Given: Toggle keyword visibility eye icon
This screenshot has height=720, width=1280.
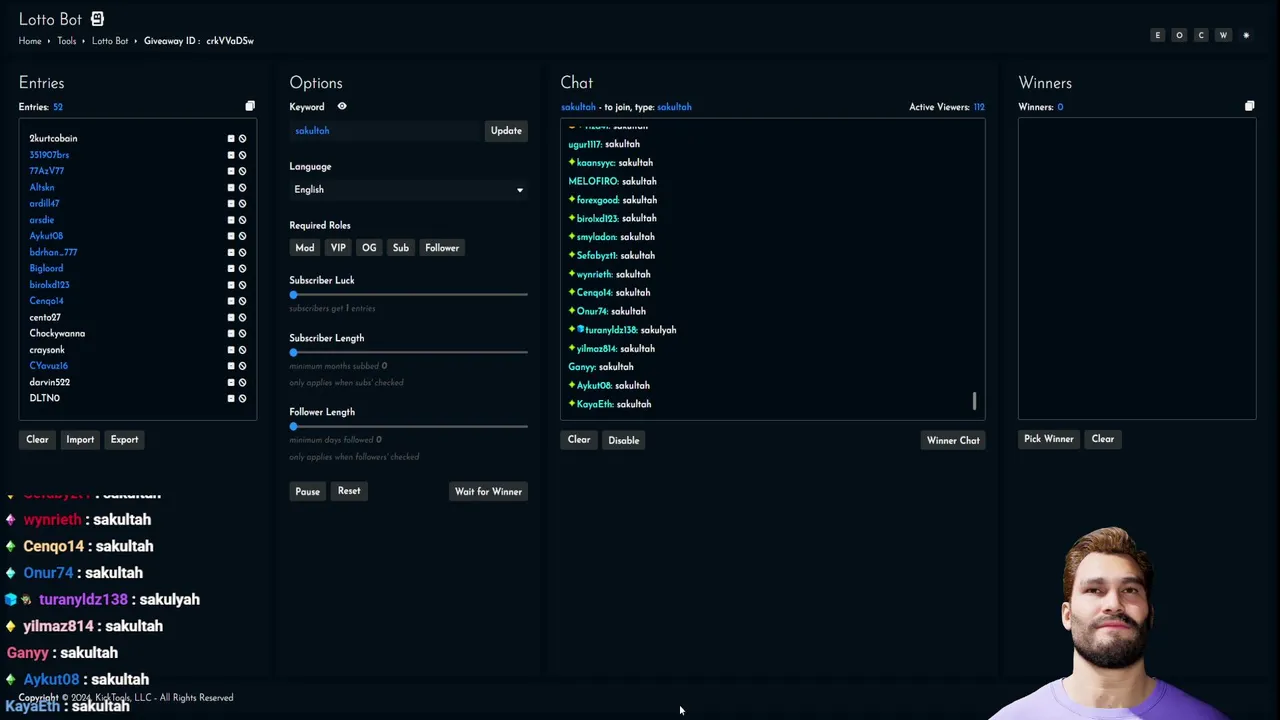Looking at the screenshot, I should pos(342,106).
